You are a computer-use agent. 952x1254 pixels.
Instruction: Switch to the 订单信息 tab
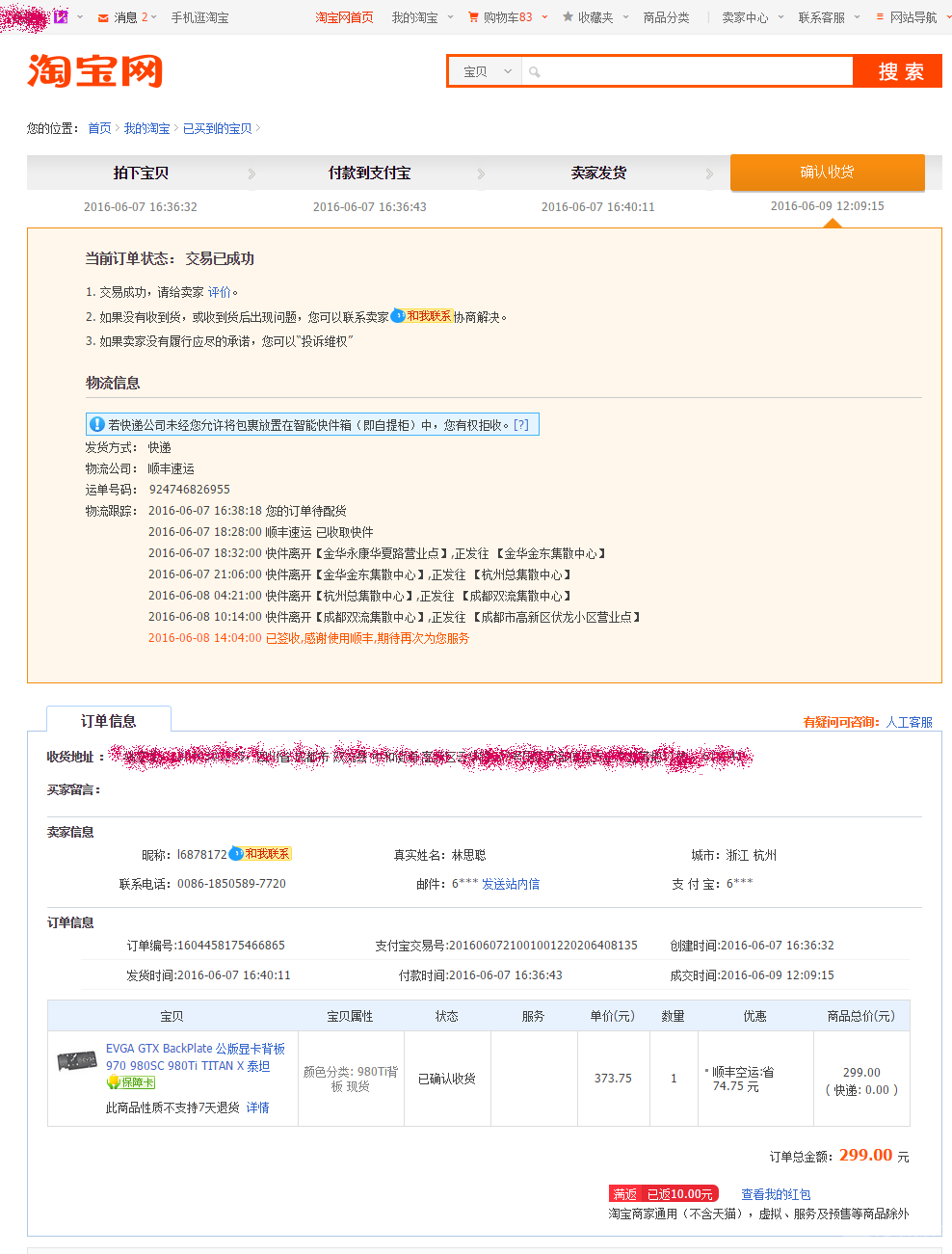click(x=109, y=721)
